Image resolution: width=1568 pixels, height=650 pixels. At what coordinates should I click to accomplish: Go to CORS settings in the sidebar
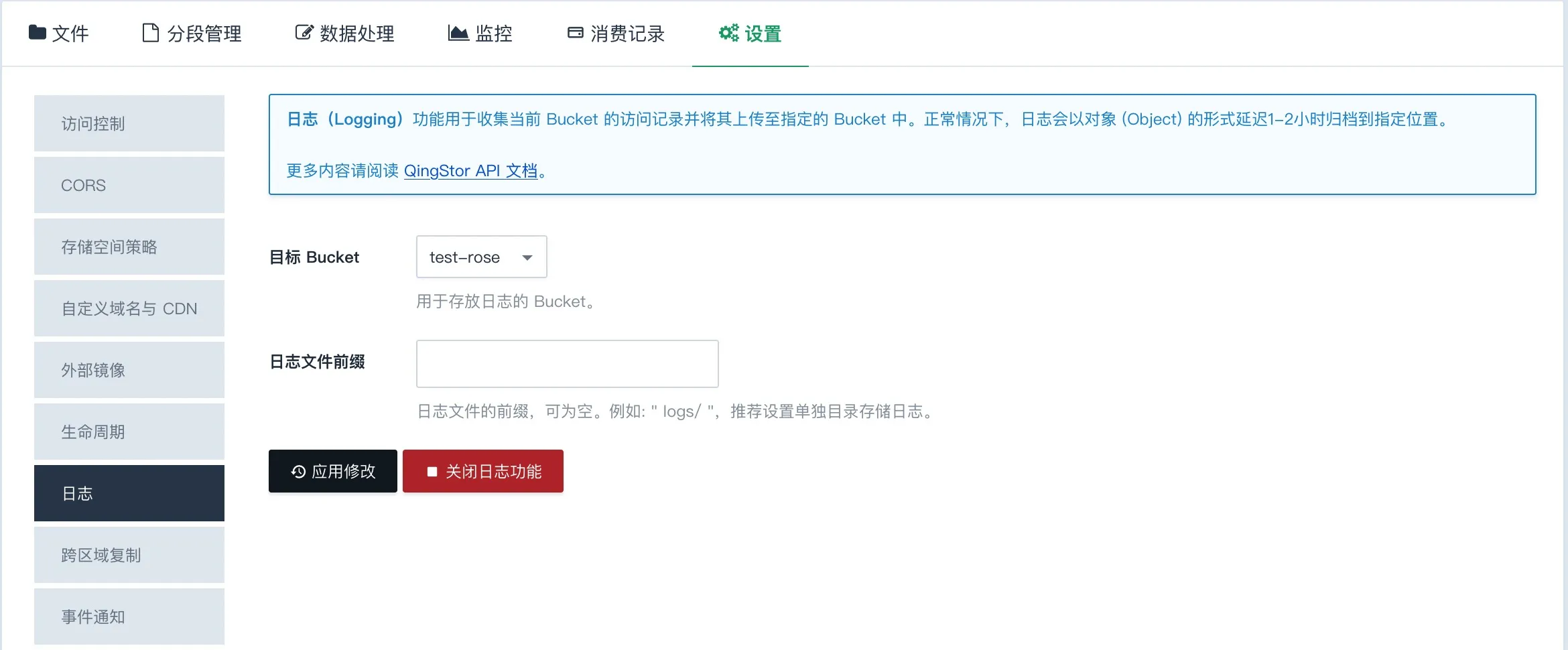[x=129, y=185]
